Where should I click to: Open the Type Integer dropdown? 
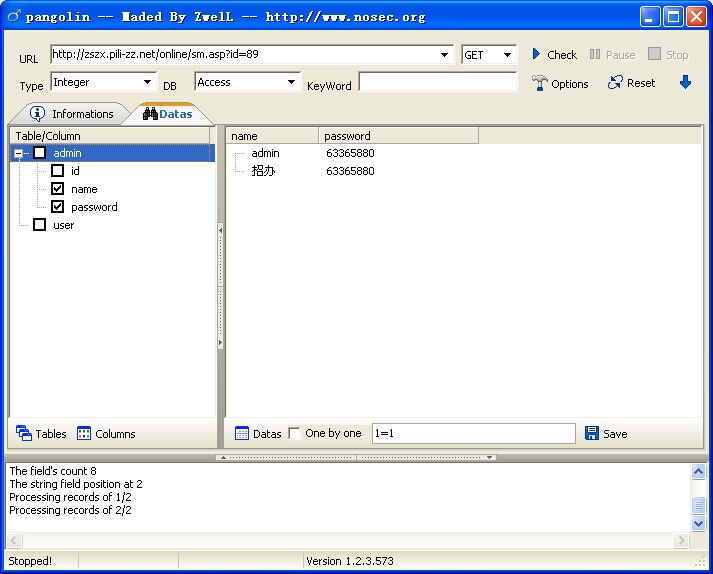(x=147, y=82)
